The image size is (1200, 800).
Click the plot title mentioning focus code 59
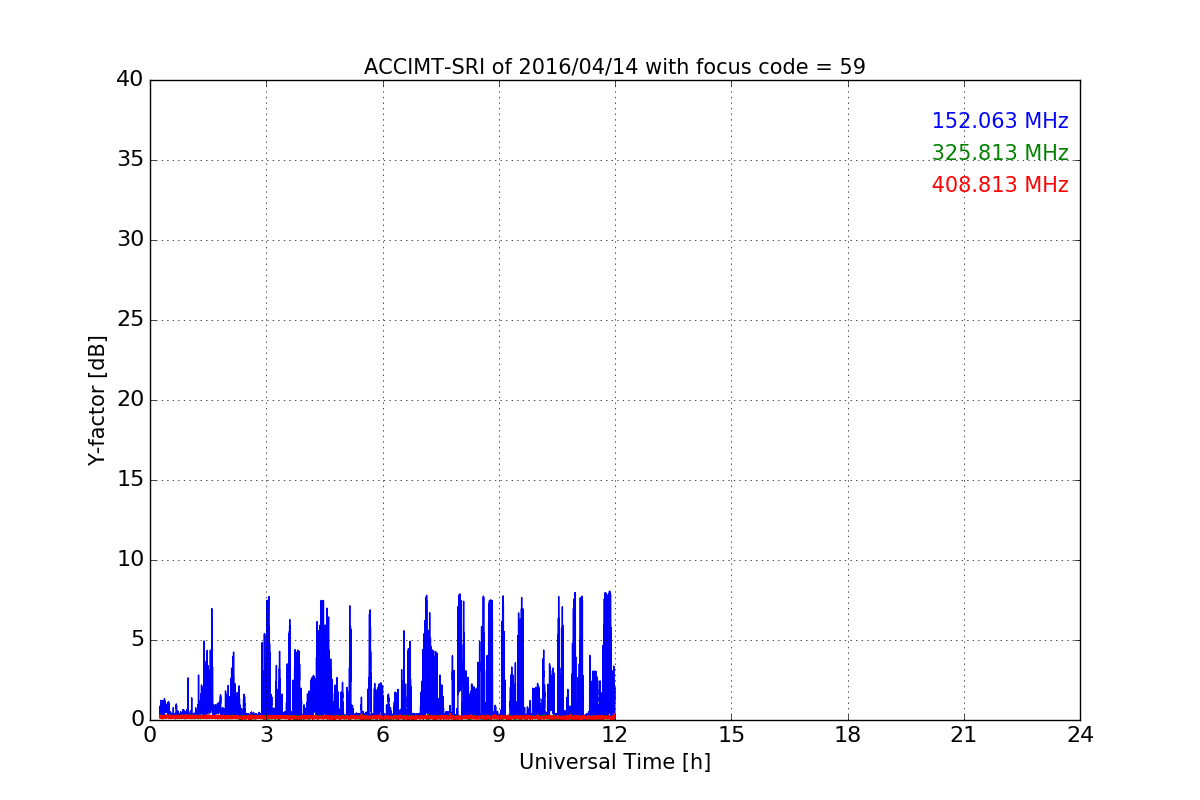tap(614, 67)
